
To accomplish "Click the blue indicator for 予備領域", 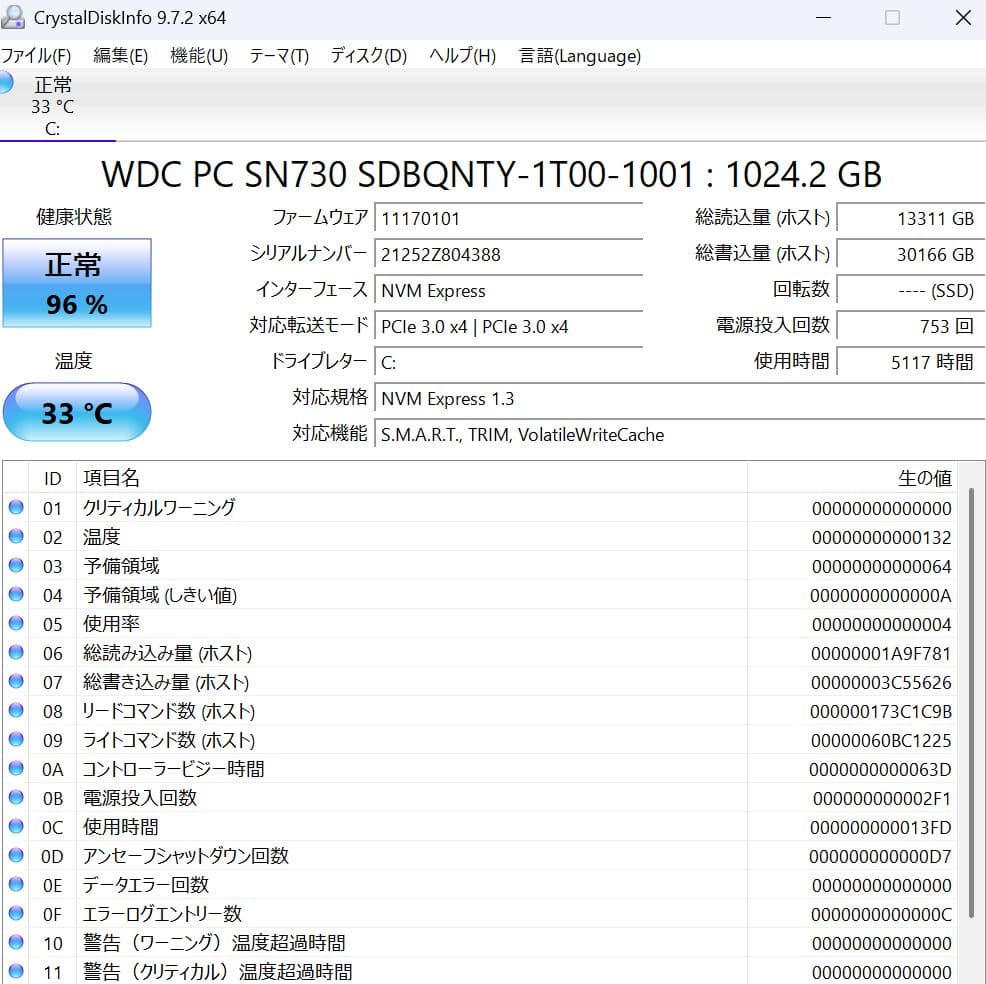I will [15, 565].
